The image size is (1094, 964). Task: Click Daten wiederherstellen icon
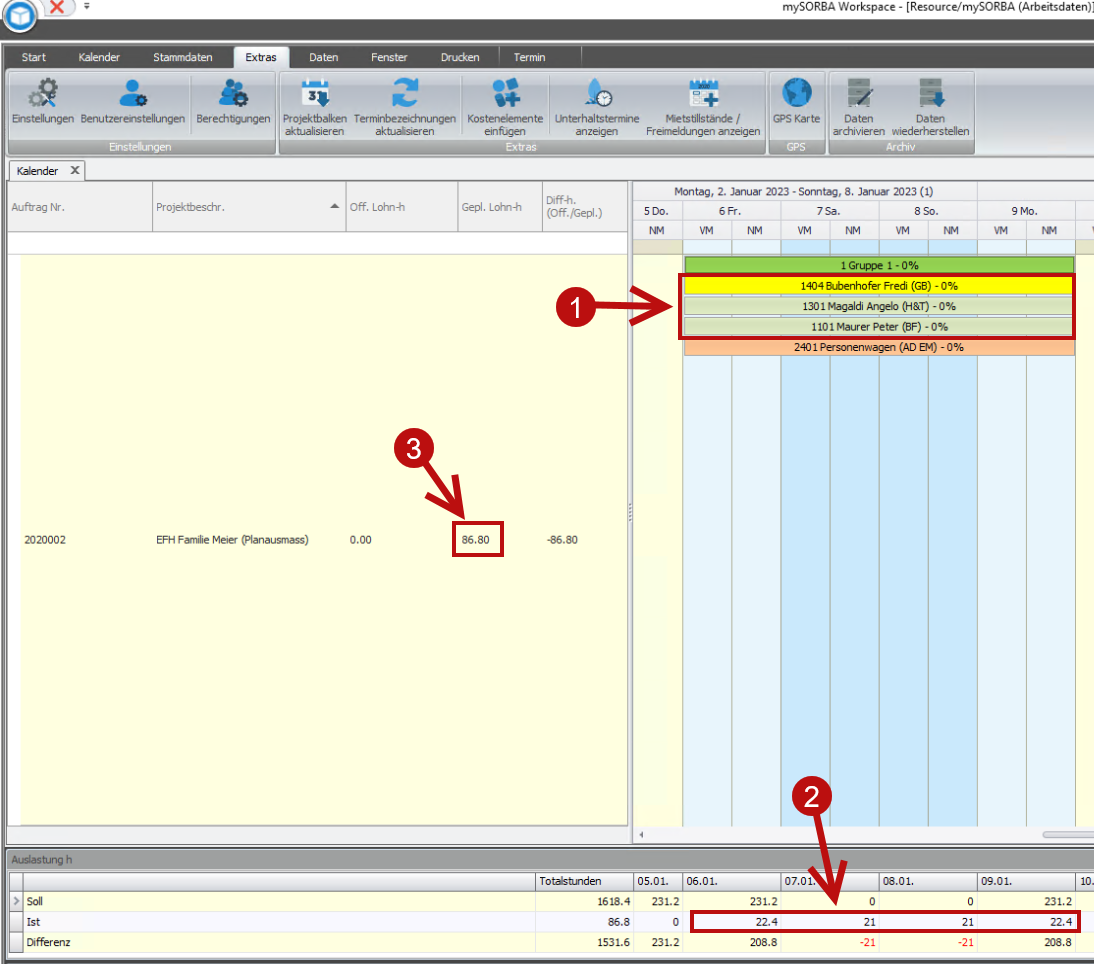[x=930, y=96]
